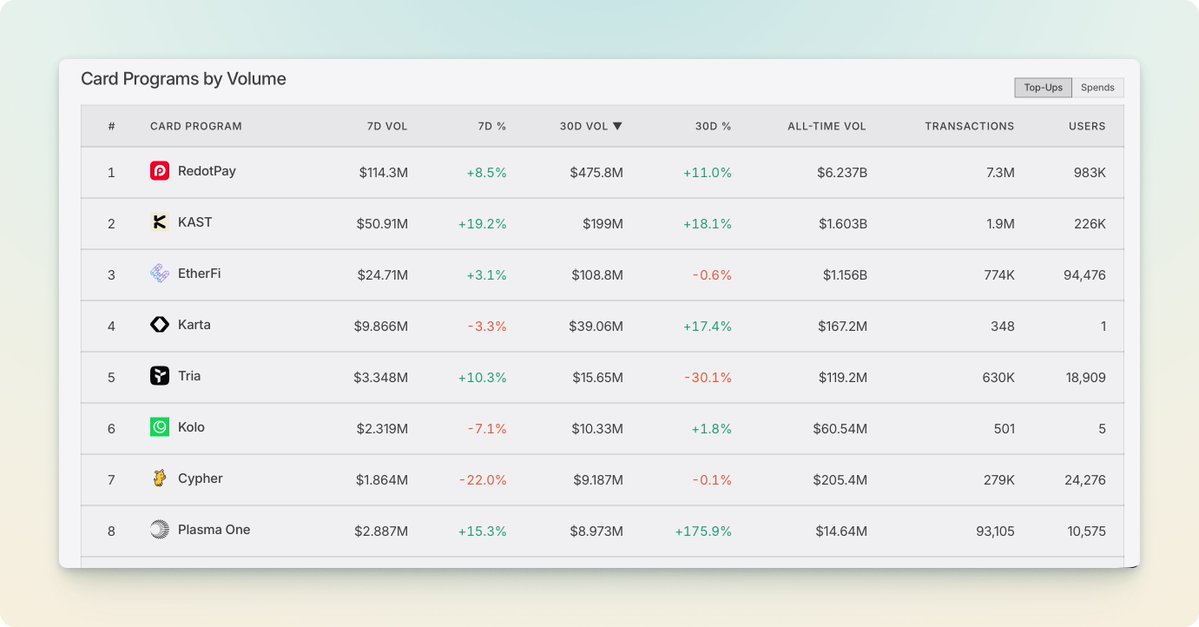This screenshot has width=1199, height=627.
Task: Click RedotPay's +11.0% 30D change
Action: click(707, 173)
